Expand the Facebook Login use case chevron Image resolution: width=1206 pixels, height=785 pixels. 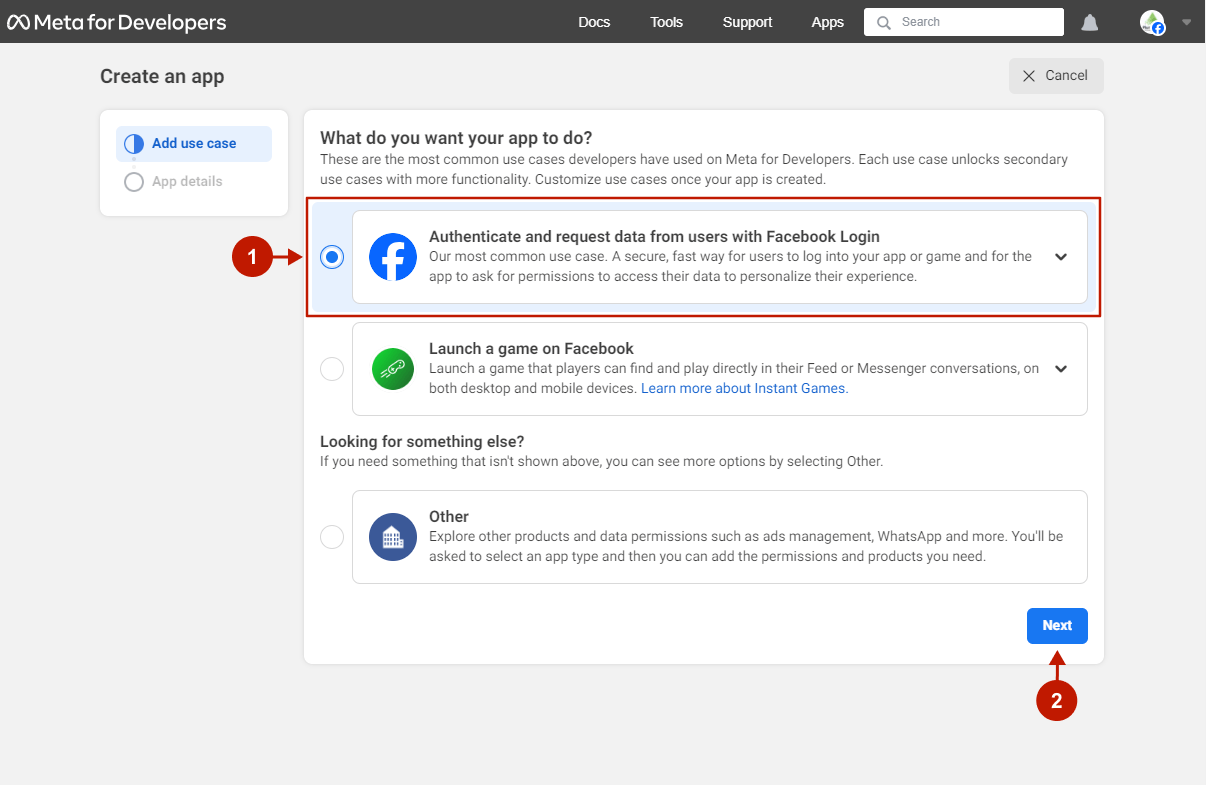[1061, 257]
